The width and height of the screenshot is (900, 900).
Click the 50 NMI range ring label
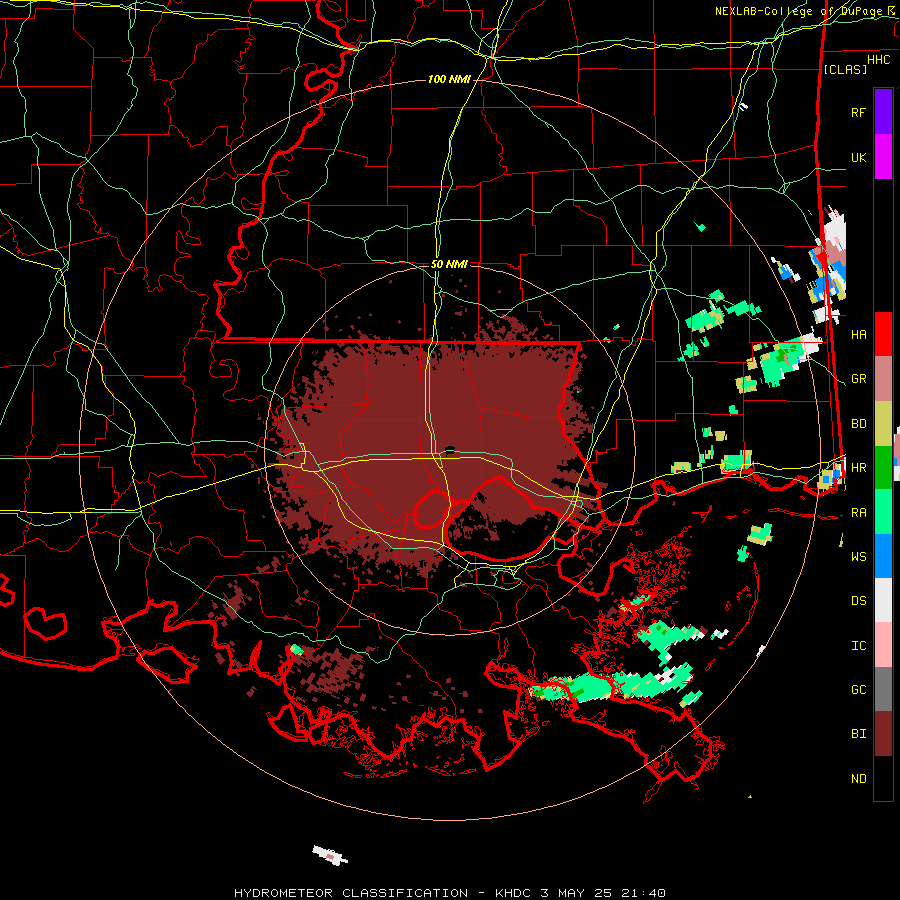point(449,264)
